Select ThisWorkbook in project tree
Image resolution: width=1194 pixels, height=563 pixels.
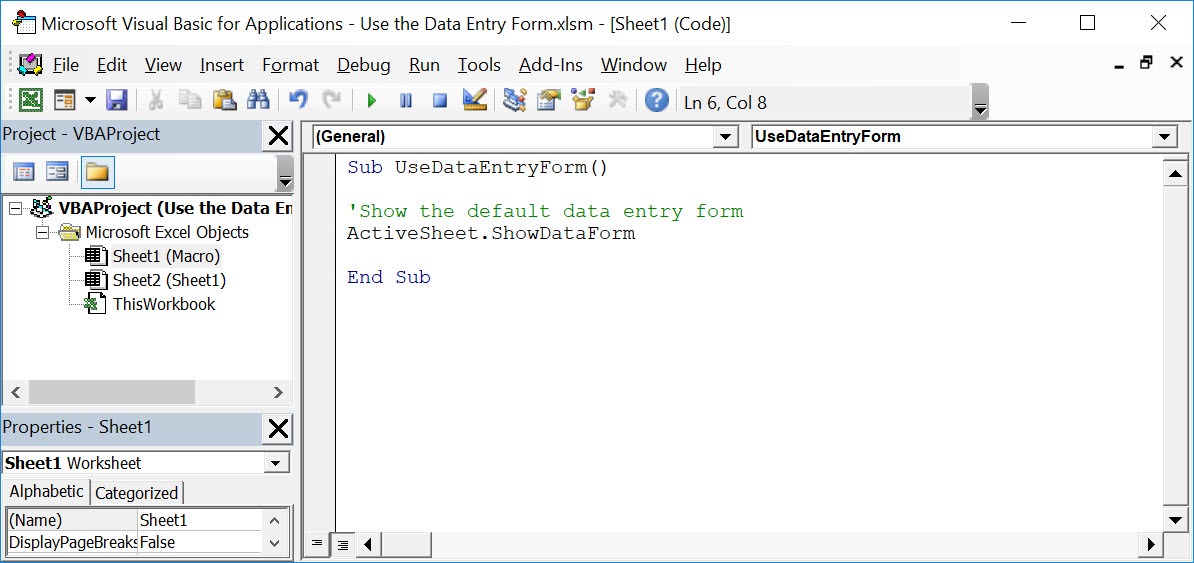pyautogui.click(x=164, y=304)
